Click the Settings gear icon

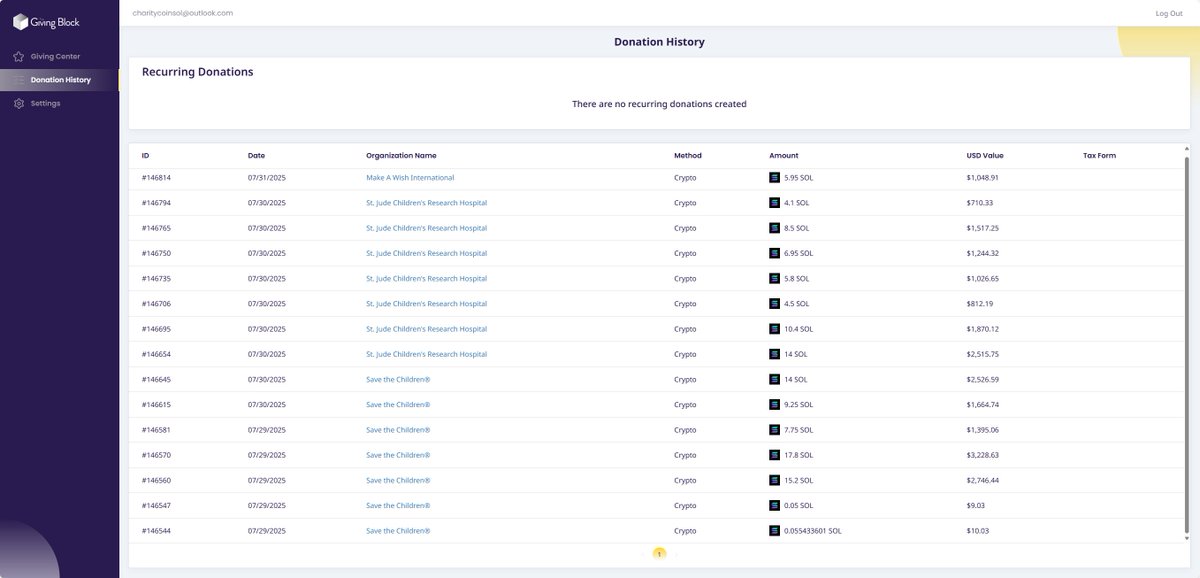tap(19, 103)
